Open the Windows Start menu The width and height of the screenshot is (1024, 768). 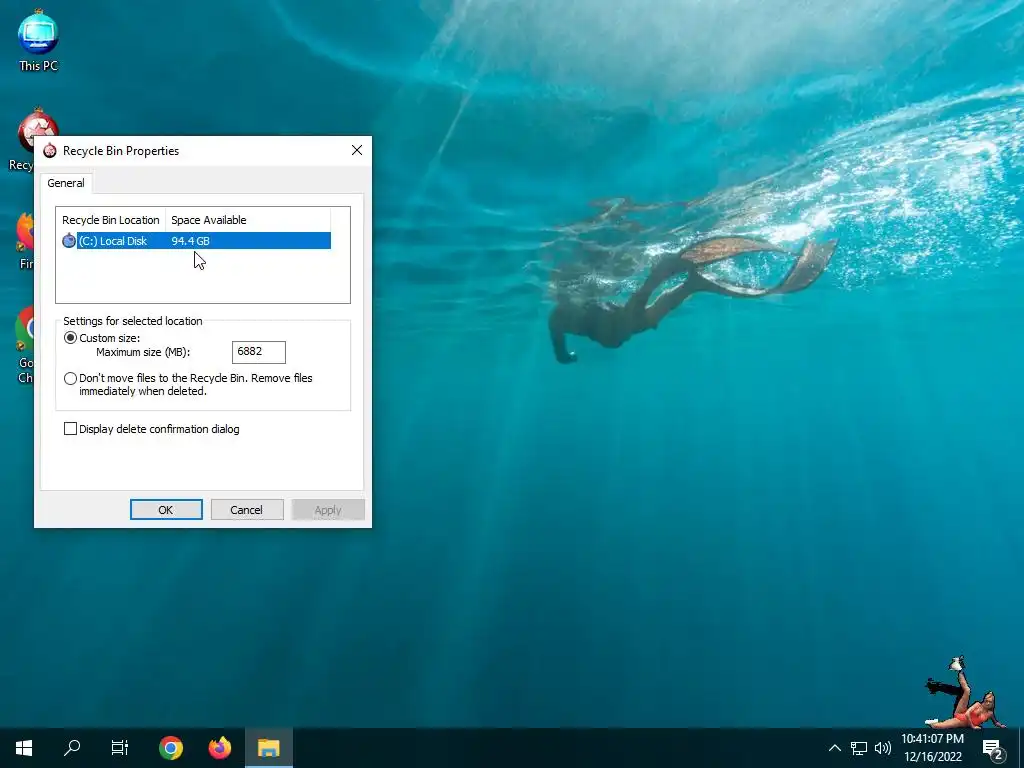click(24, 748)
